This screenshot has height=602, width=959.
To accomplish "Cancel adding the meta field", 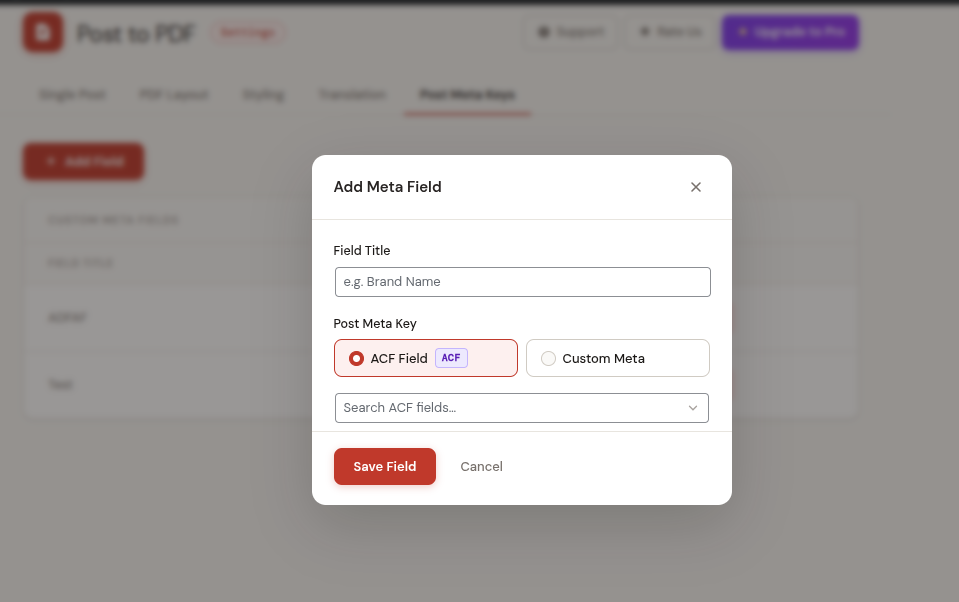I will 481,467.
